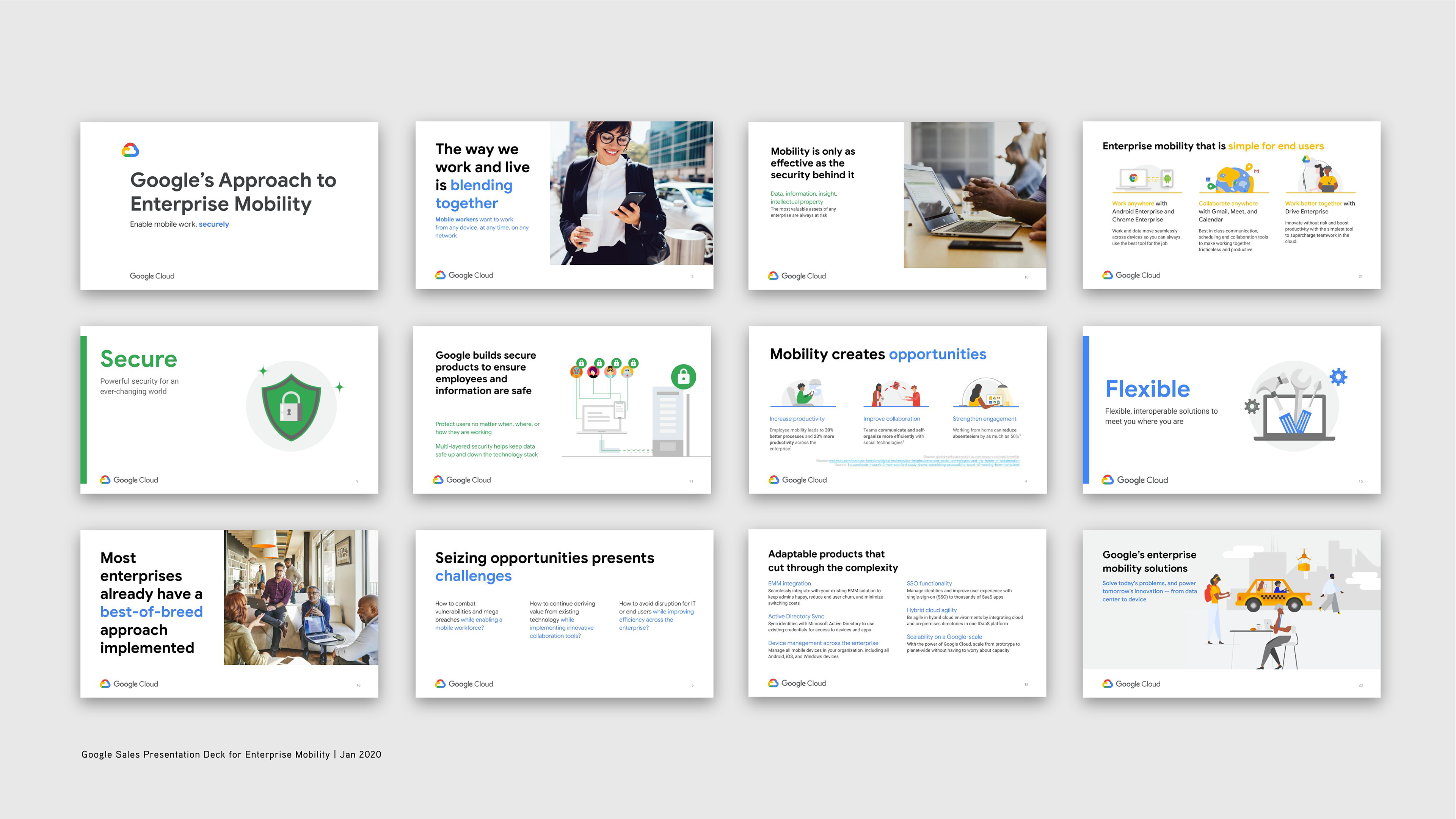Click "Flexible, interoperable solutions to meet you where you are"
1456x819 pixels.
(x=1161, y=416)
